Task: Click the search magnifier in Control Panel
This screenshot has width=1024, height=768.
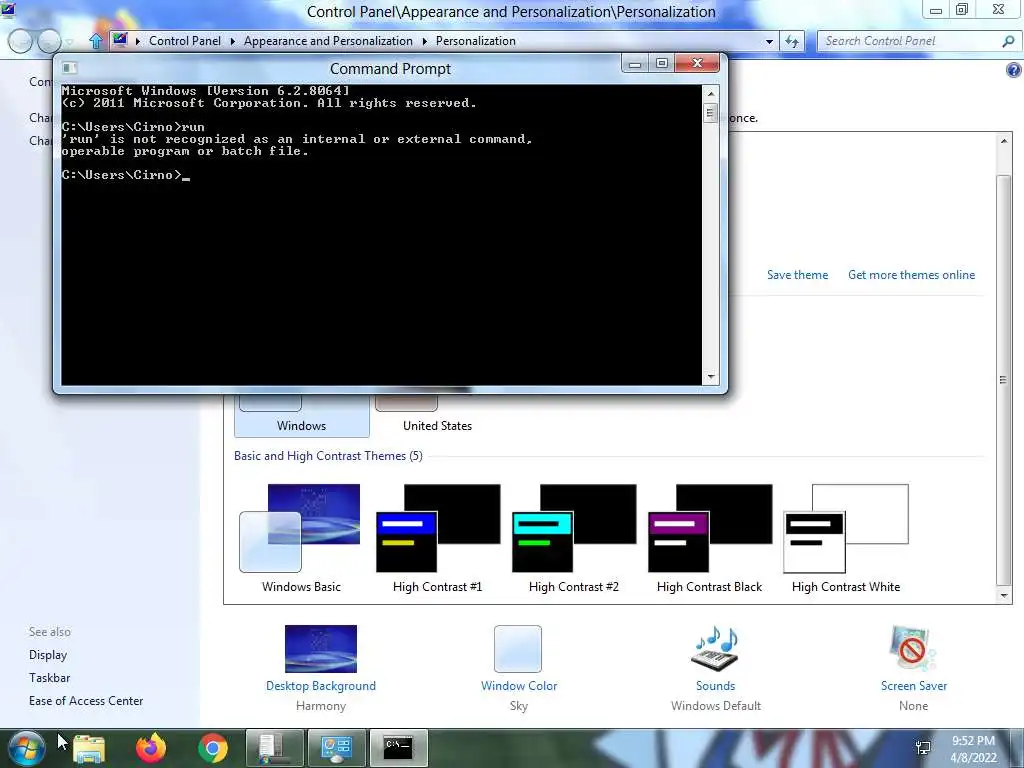Action: (x=1008, y=41)
